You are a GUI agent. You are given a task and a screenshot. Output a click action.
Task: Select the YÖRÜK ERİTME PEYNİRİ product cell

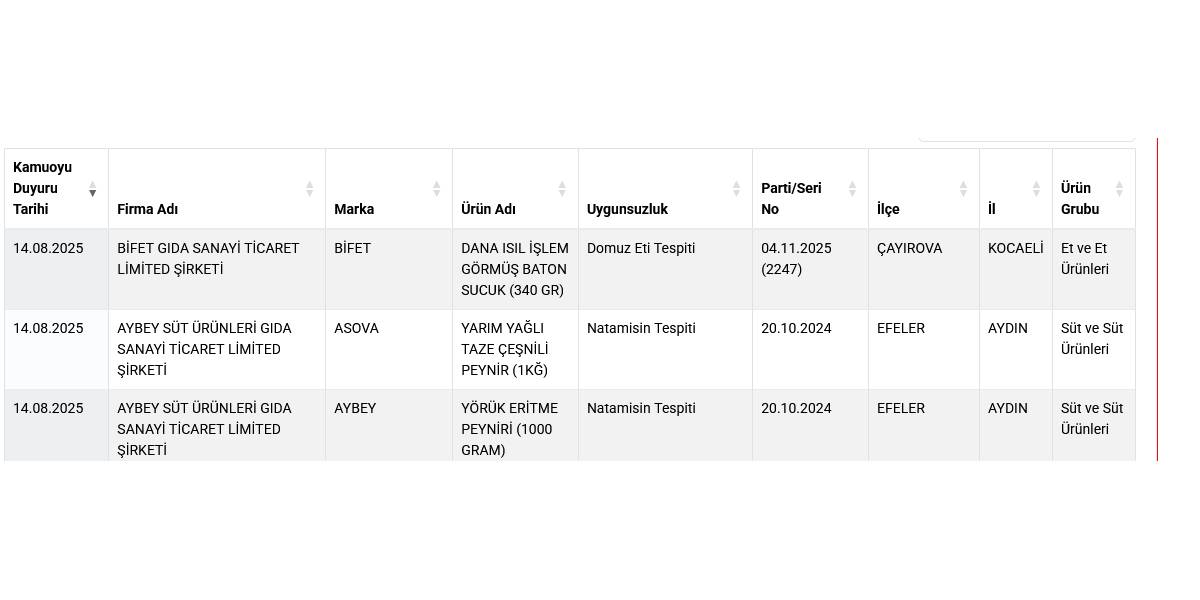510,429
